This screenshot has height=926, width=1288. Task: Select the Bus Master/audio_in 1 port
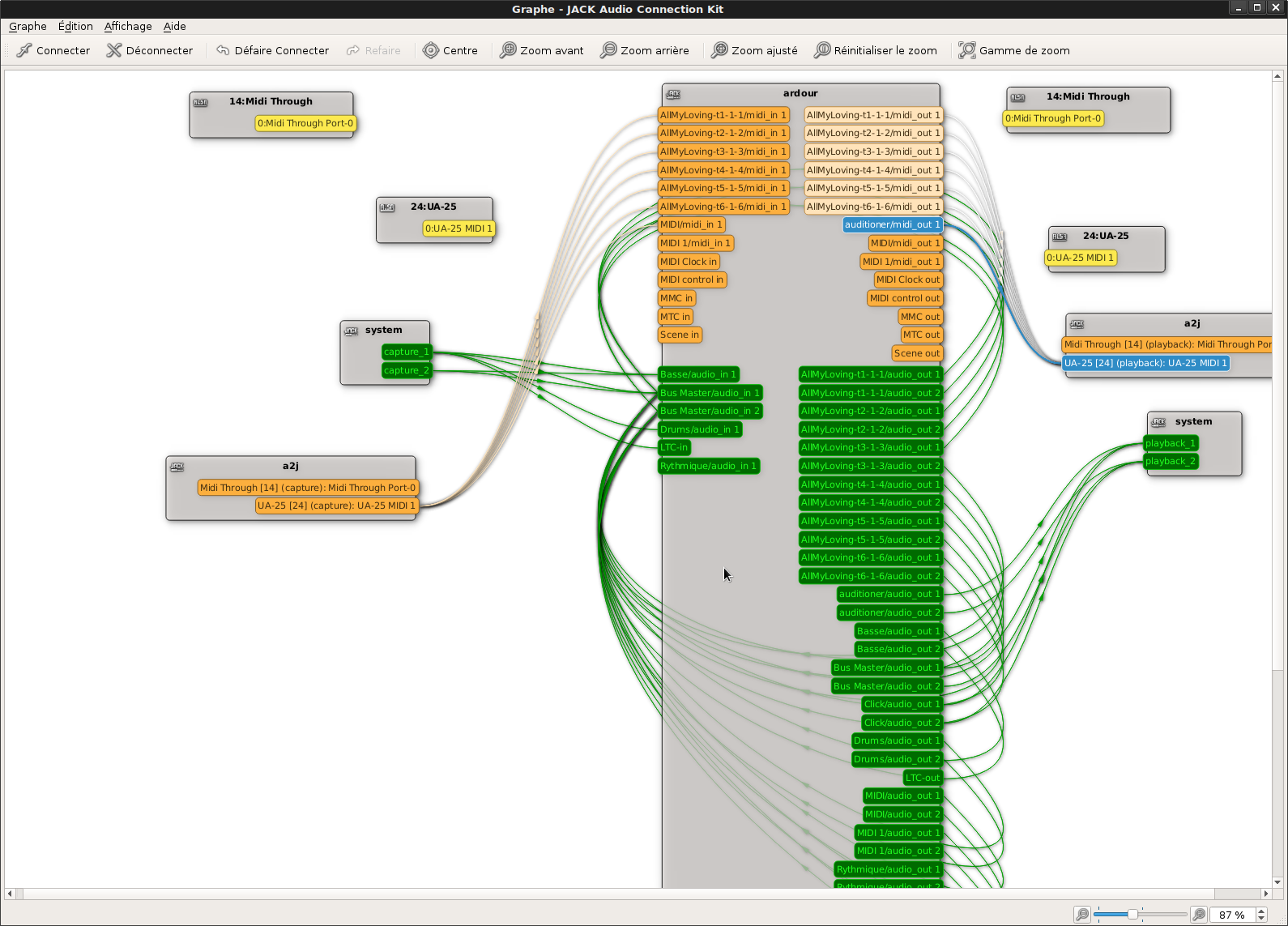[x=710, y=393]
